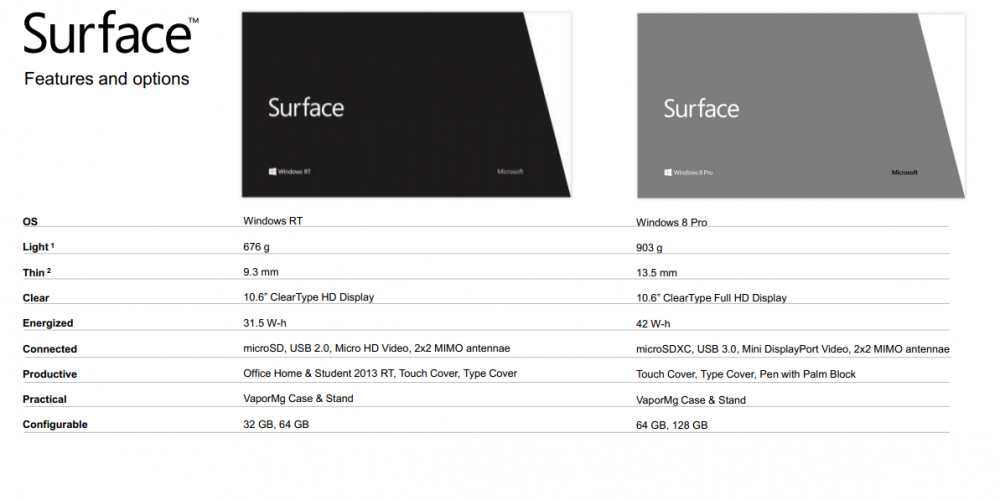Click '10.6" ClearType HD Display' cell
The height and width of the screenshot is (500, 1000).
coord(309,297)
